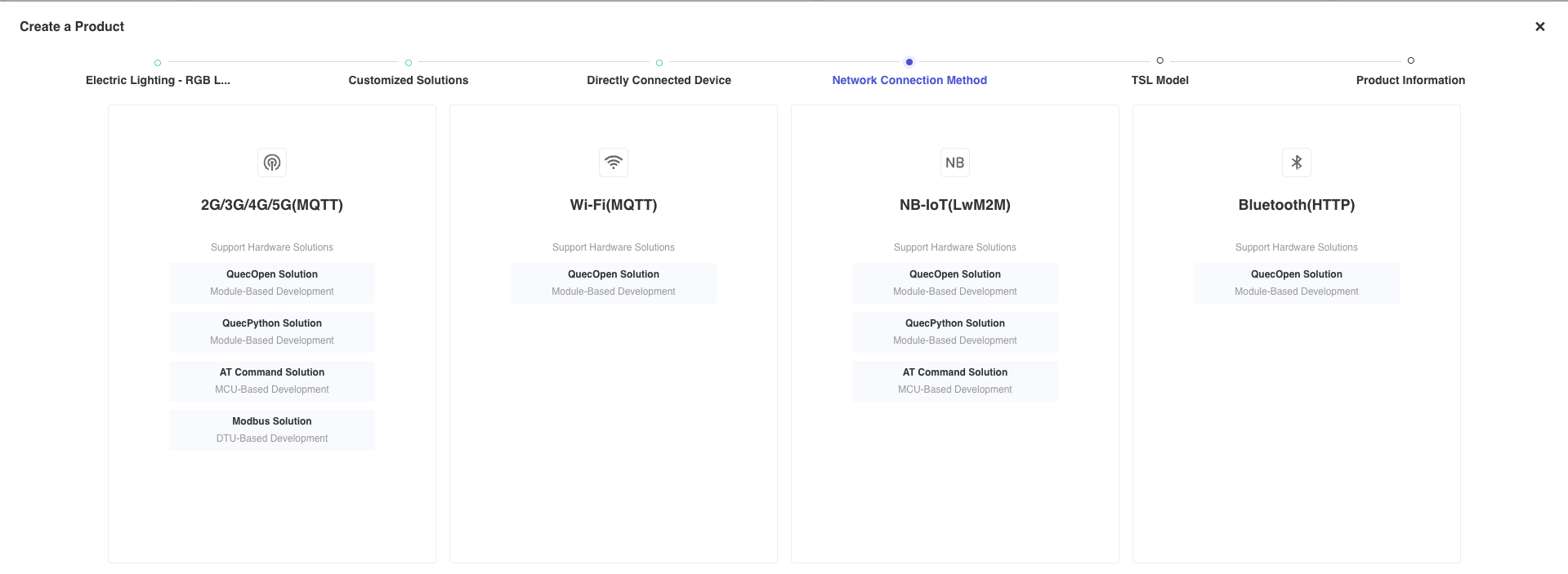
Task: Choose QuecOpen Solution under Bluetooth
Action: click(1297, 283)
